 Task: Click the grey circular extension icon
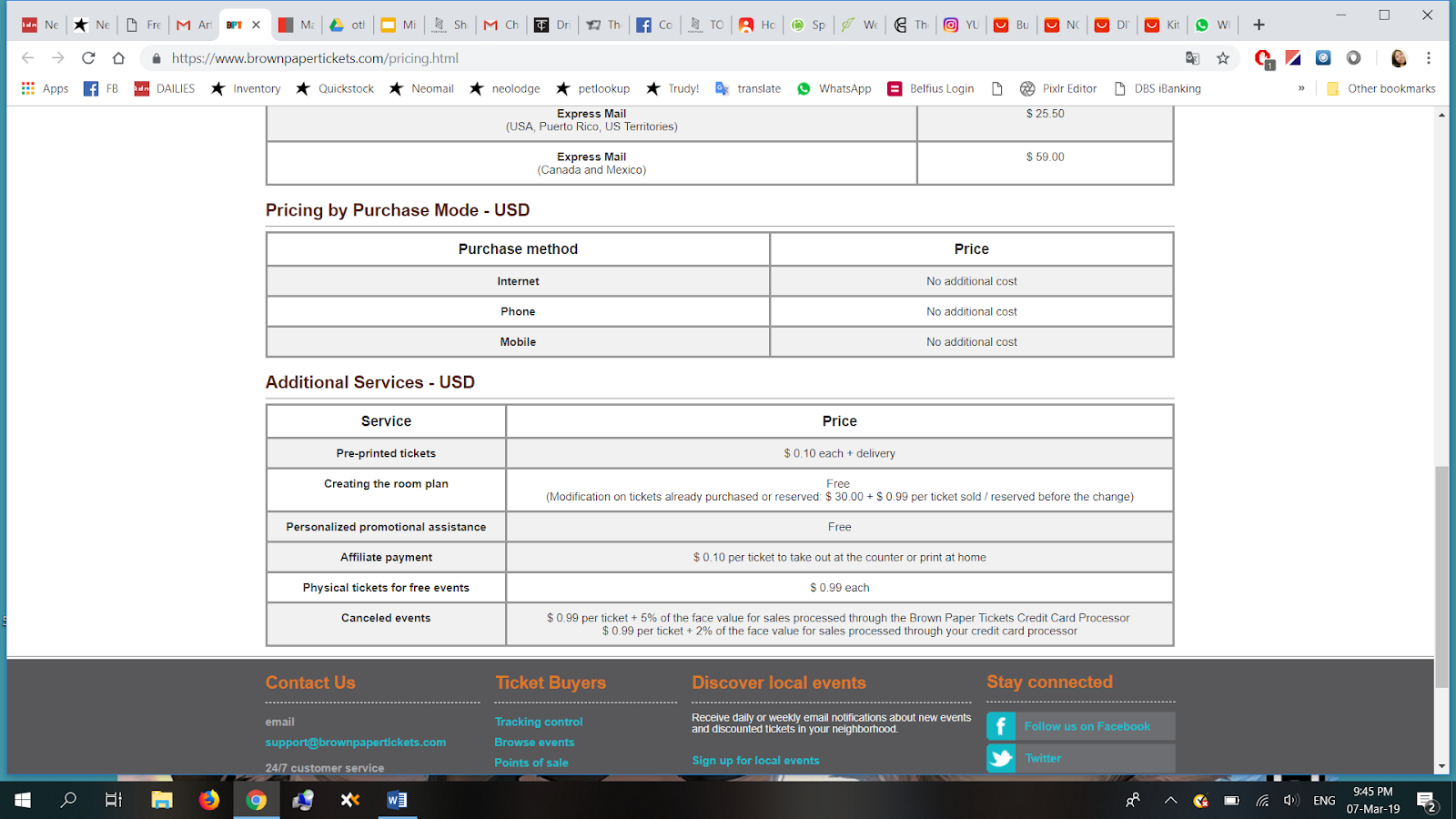tap(1354, 58)
